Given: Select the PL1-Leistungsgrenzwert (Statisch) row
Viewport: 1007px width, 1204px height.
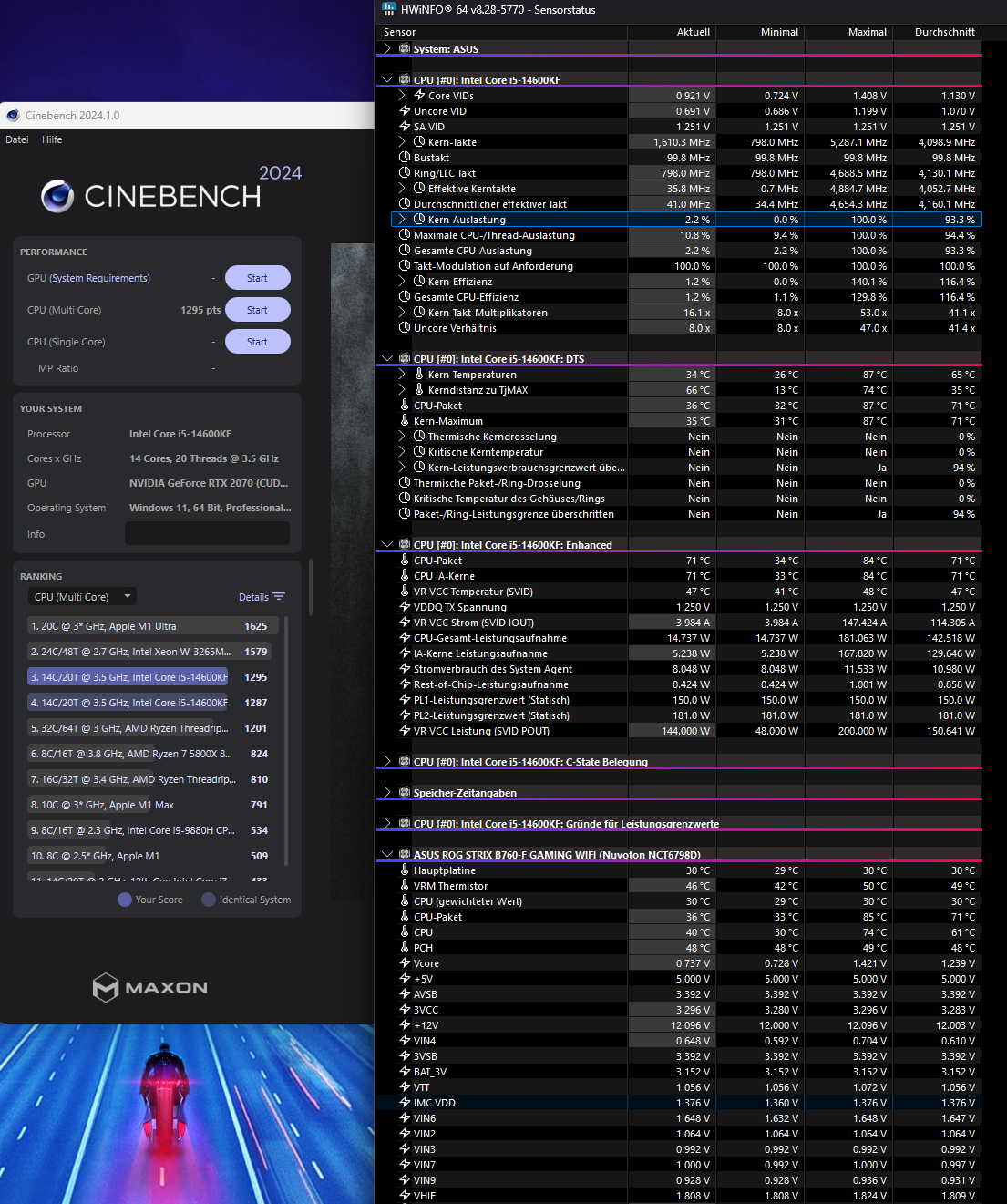Looking at the screenshot, I should 679,700.
